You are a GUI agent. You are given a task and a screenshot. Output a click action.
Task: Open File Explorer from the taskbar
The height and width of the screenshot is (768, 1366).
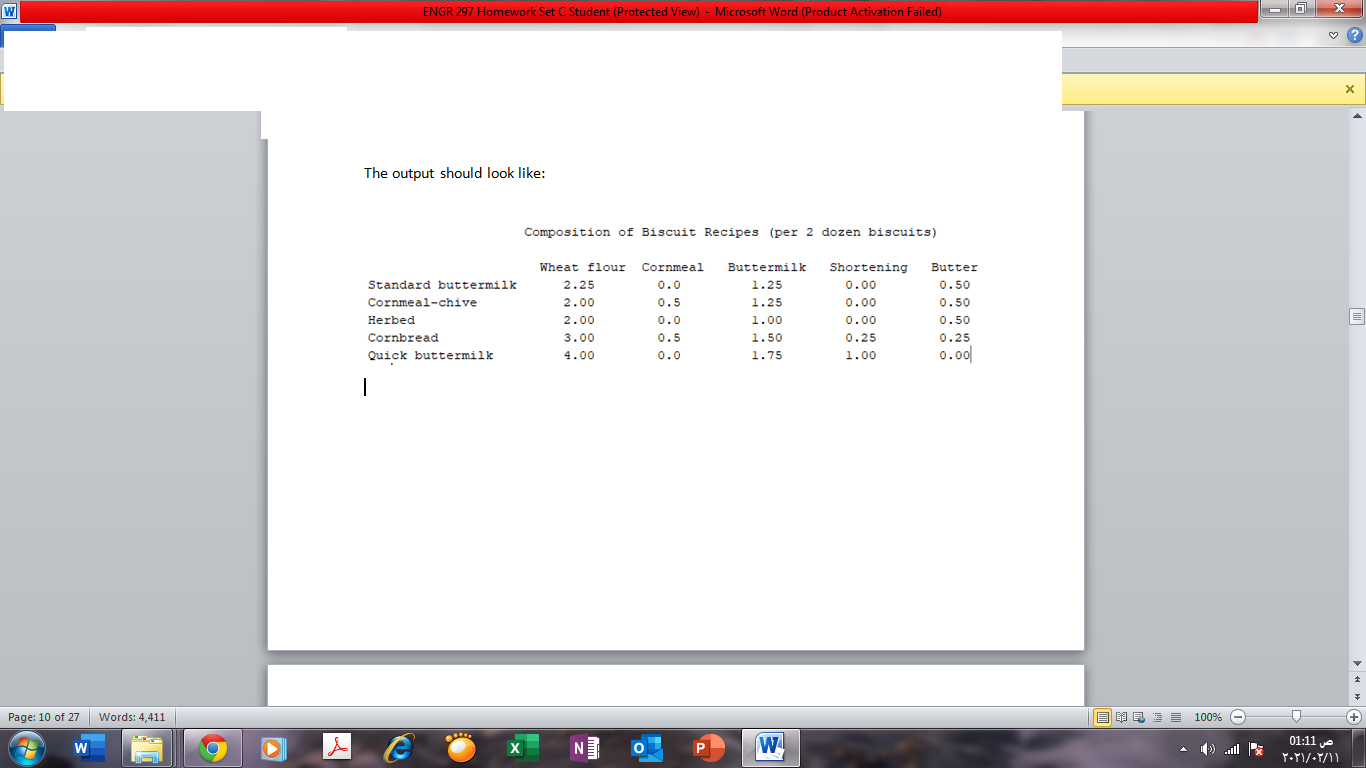pos(148,748)
